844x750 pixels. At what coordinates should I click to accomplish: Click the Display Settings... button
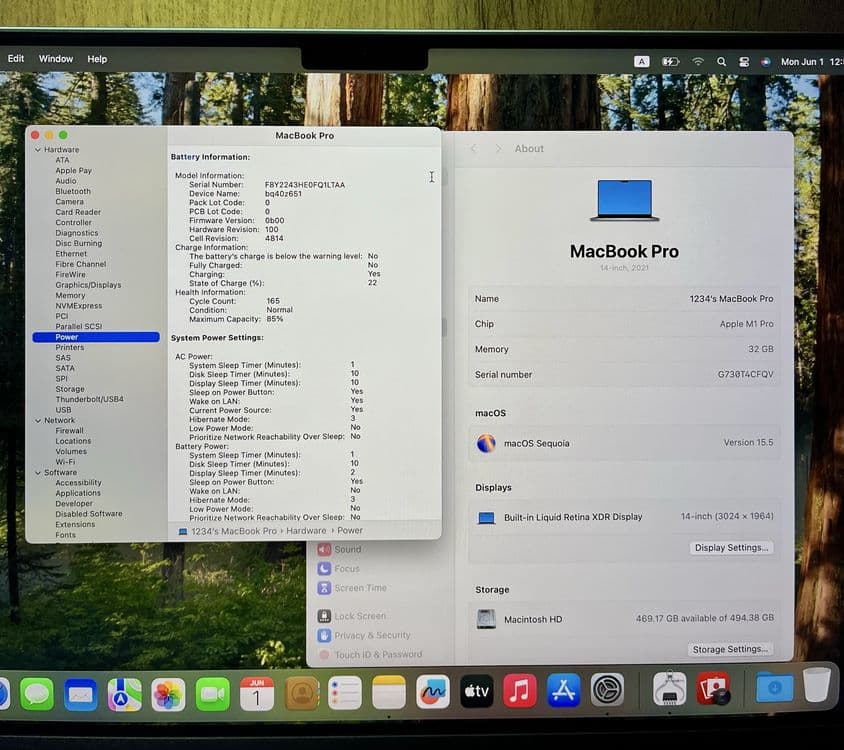pos(731,548)
